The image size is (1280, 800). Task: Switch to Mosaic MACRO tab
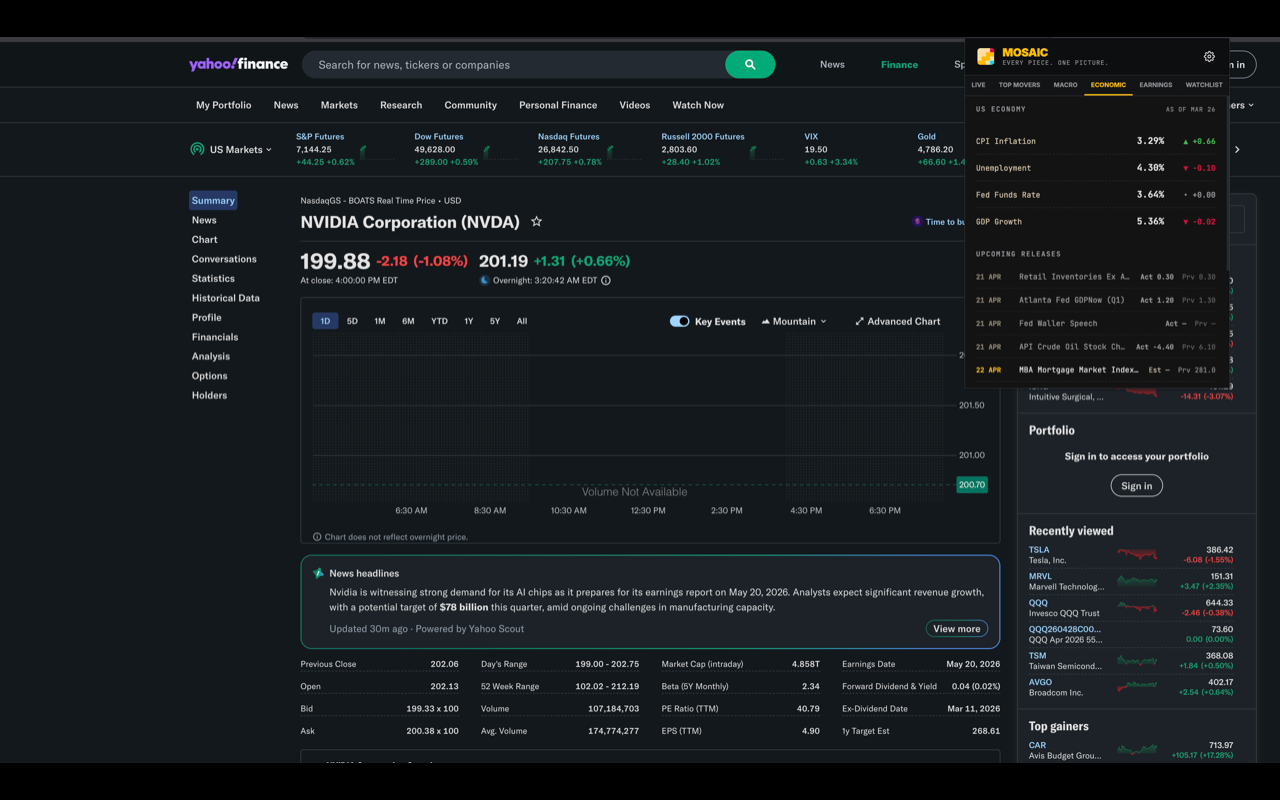1065,85
